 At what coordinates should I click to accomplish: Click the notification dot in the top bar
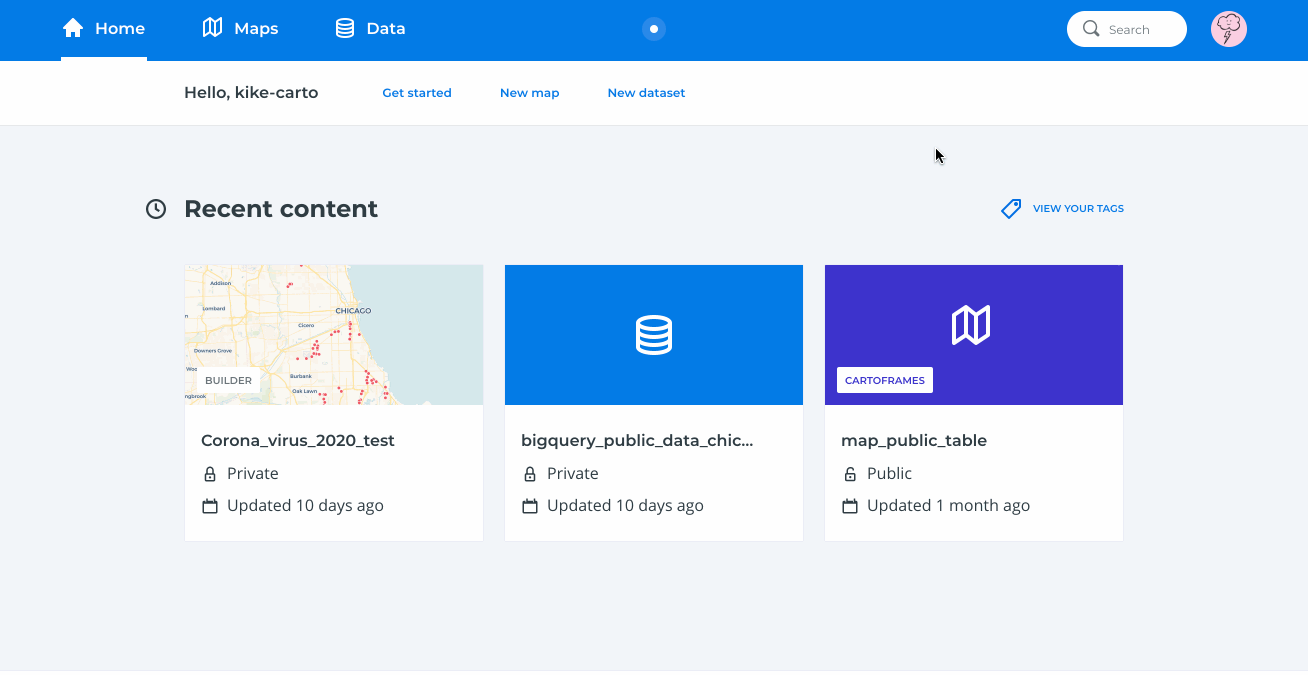point(654,29)
